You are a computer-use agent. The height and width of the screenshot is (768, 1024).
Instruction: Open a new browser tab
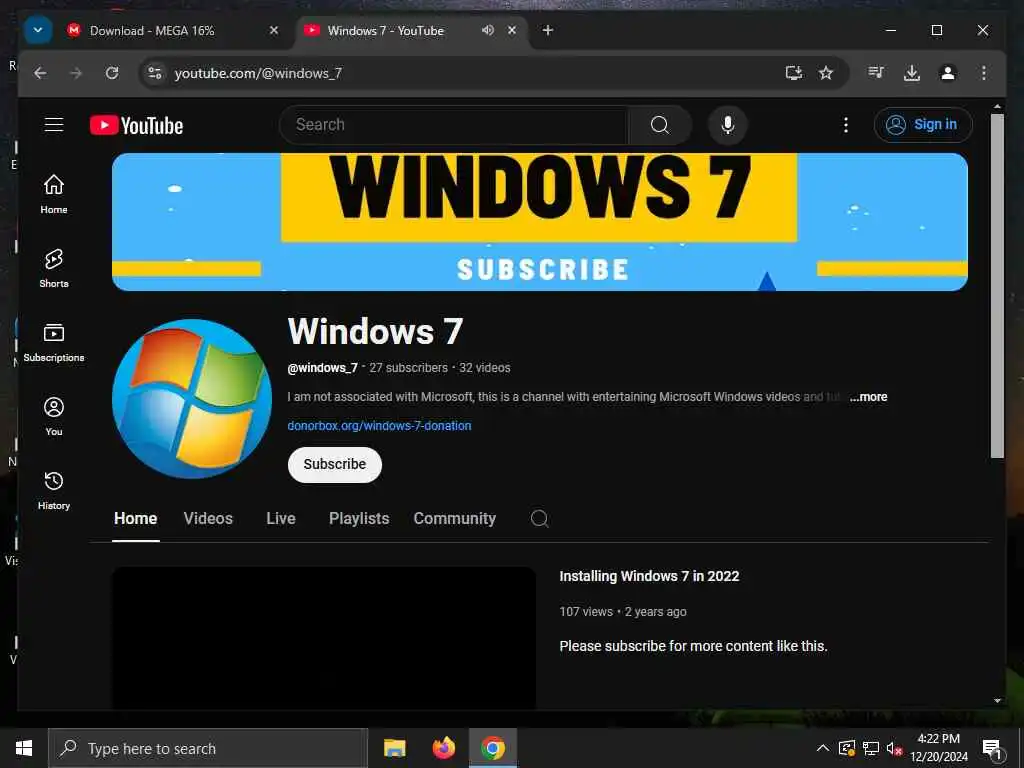(x=548, y=30)
